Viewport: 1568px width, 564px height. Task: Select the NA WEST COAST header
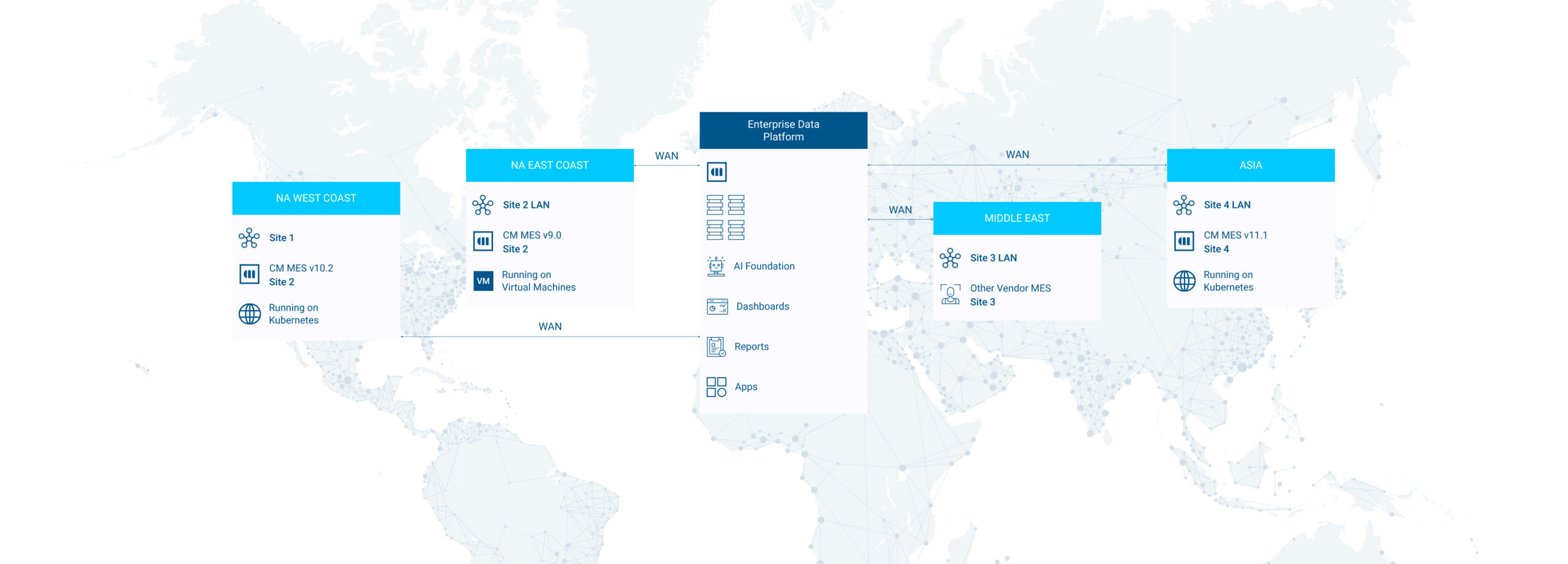point(315,198)
